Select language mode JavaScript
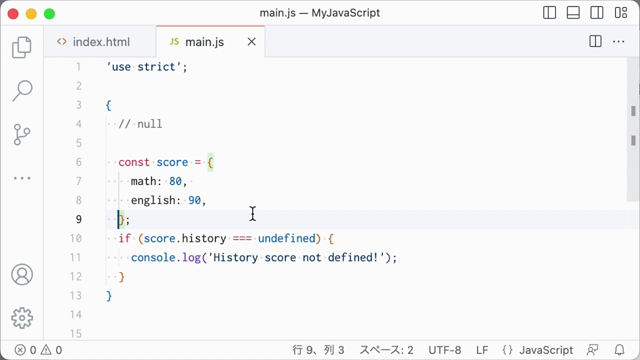640x360 pixels. coord(546,350)
